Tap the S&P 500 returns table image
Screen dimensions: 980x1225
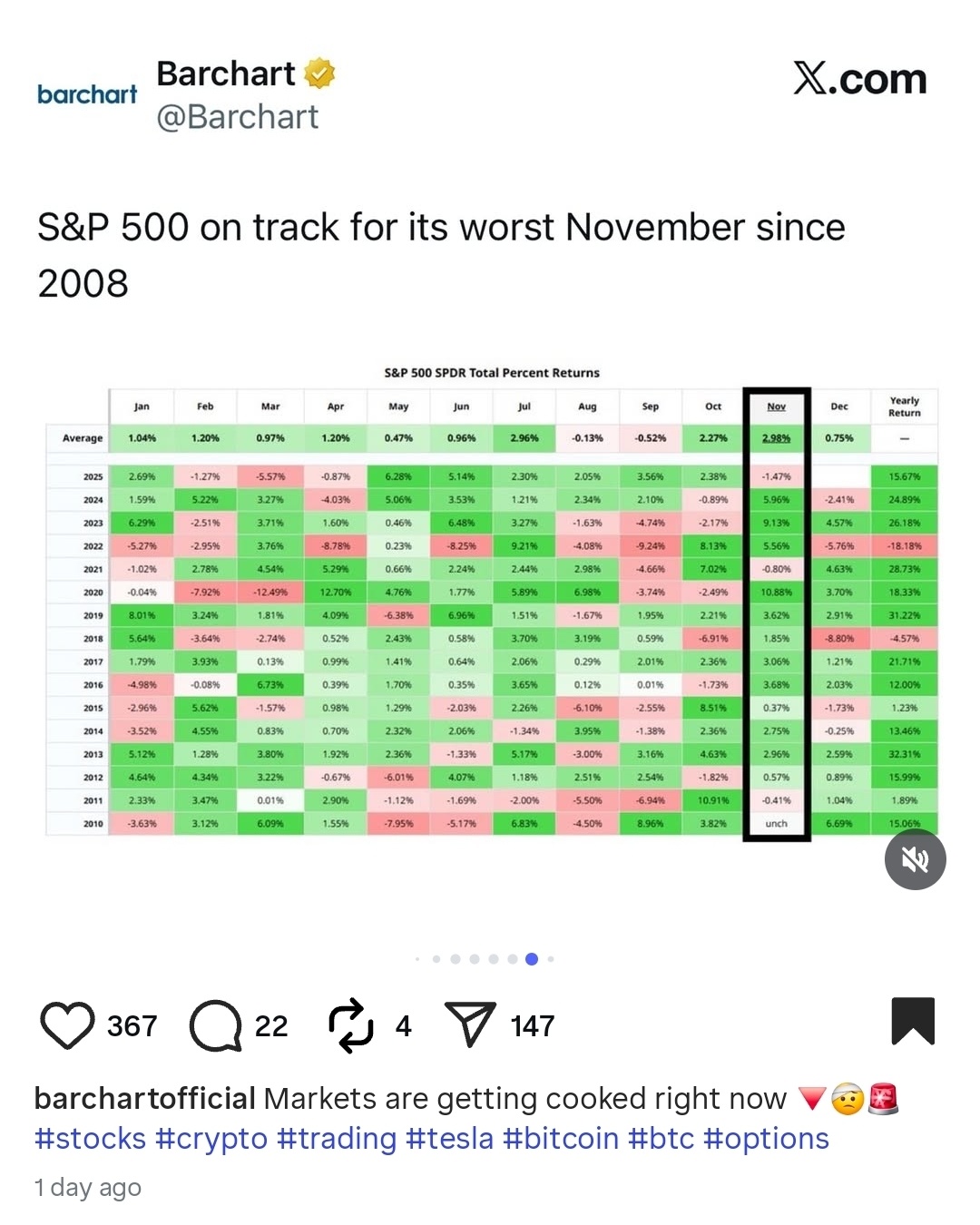coord(491,601)
